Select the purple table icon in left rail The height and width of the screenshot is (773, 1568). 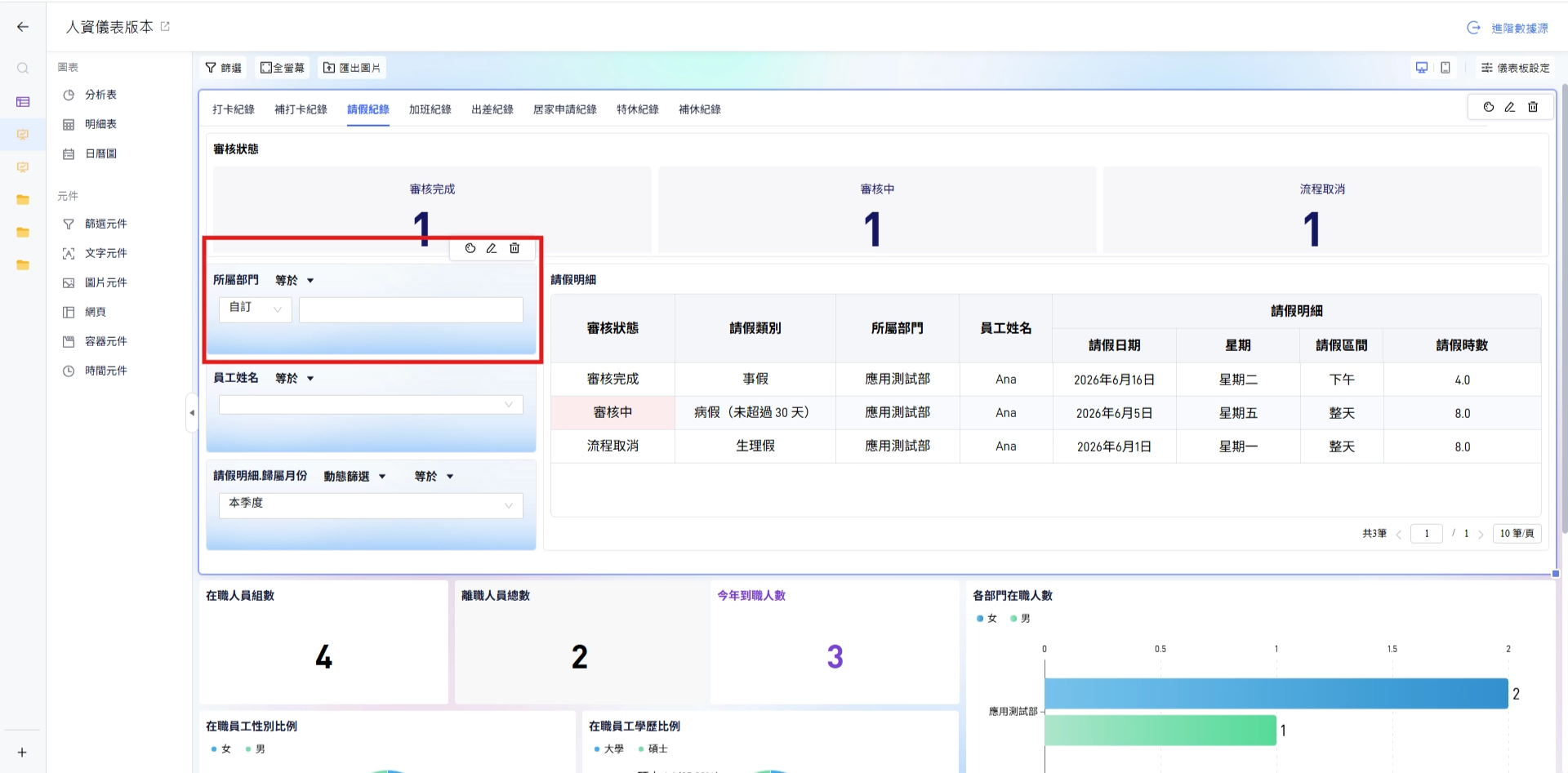coord(23,102)
